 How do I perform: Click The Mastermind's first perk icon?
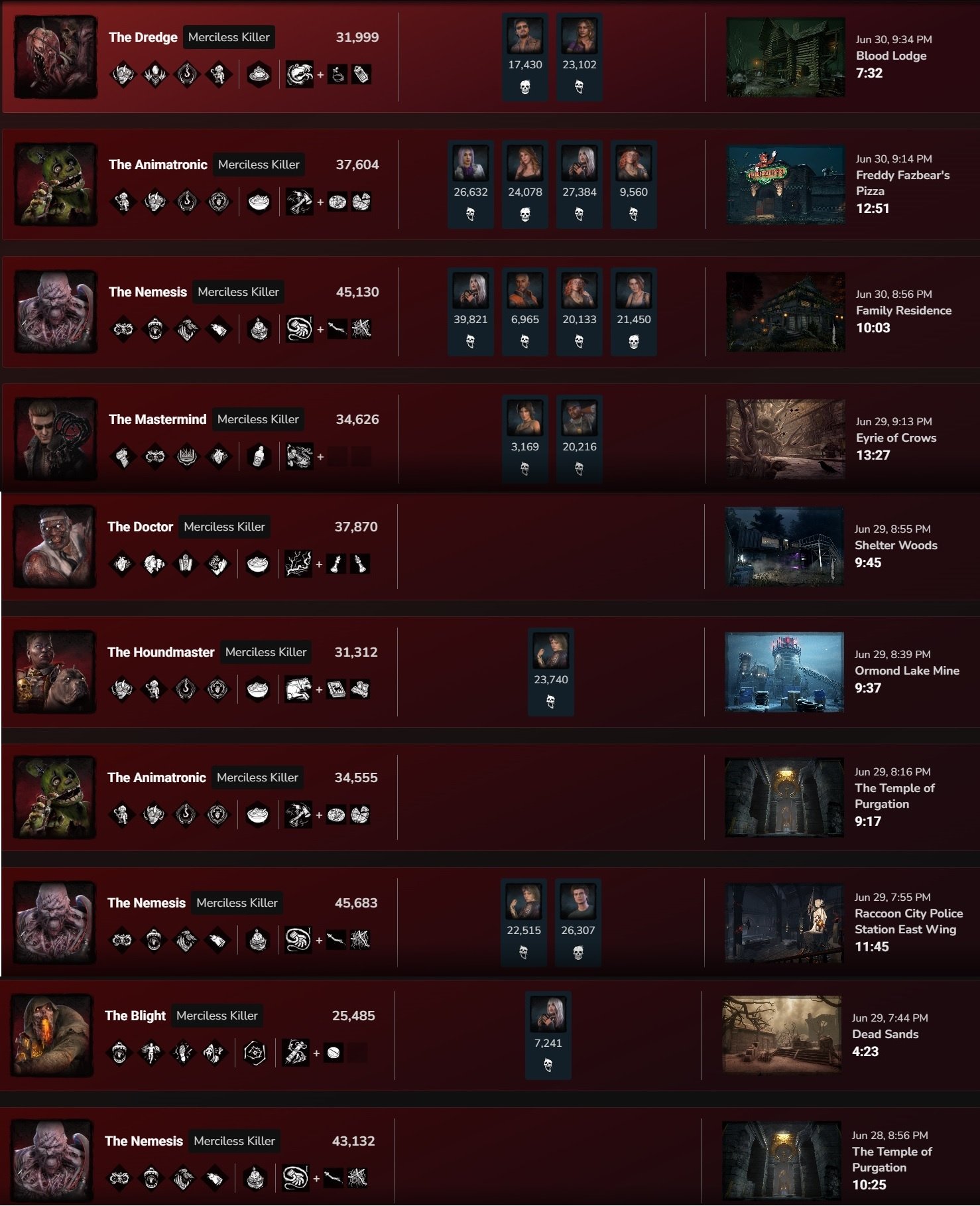[123, 456]
